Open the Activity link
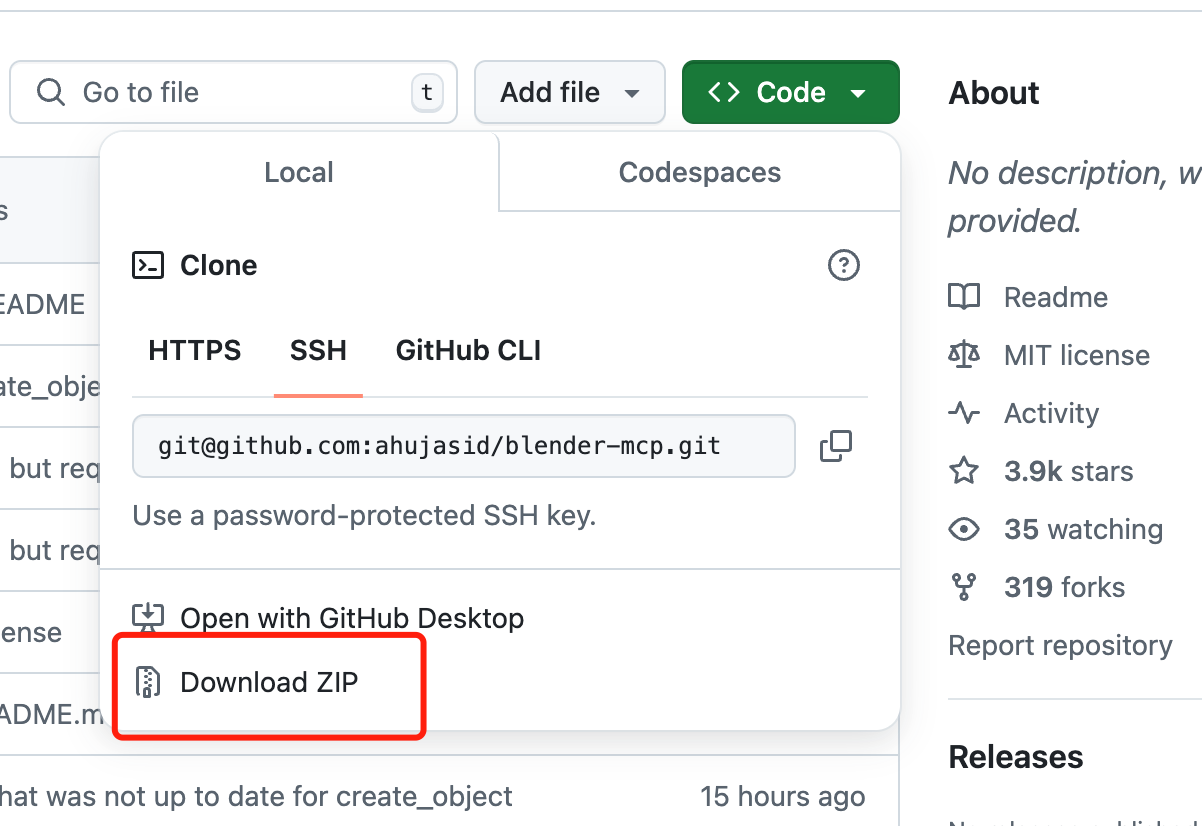1202x826 pixels. click(1051, 413)
